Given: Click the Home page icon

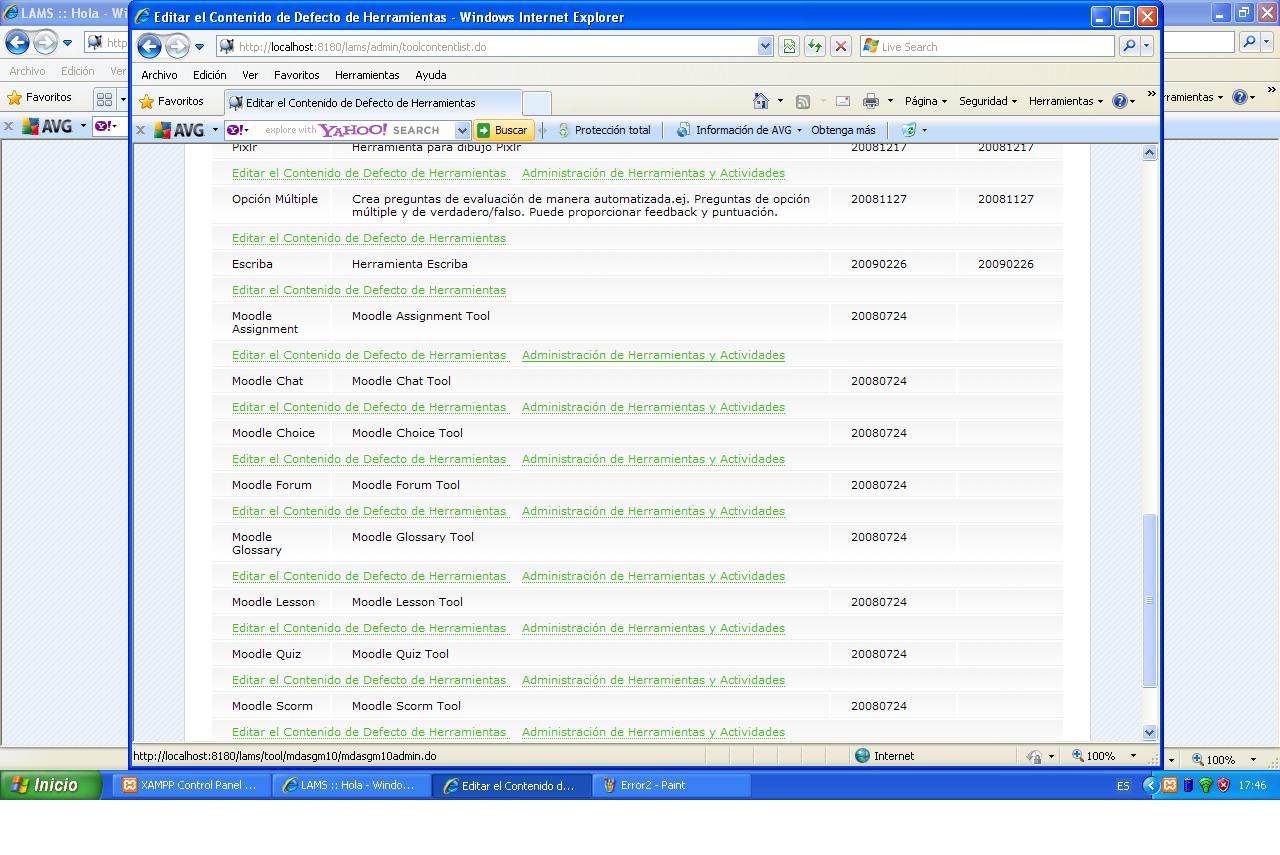Looking at the screenshot, I should (x=761, y=101).
